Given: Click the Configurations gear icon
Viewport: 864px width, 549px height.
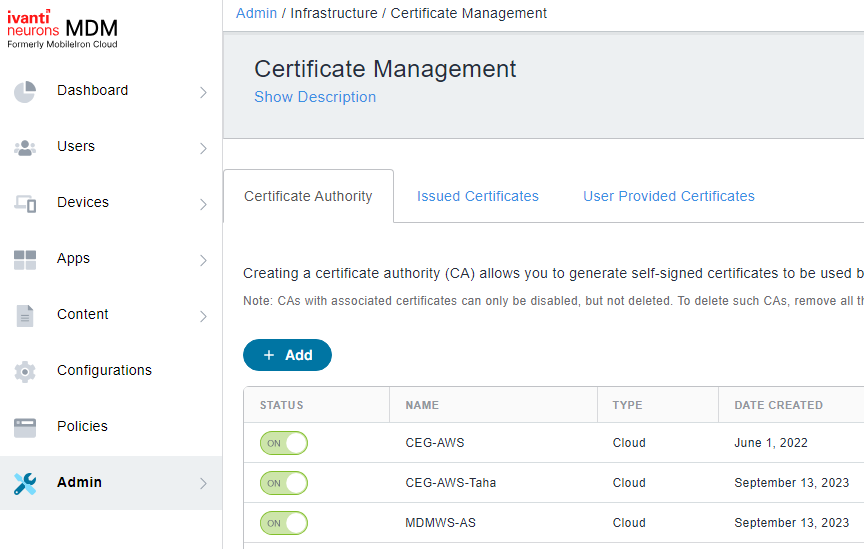Looking at the screenshot, I should [x=25, y=372].
